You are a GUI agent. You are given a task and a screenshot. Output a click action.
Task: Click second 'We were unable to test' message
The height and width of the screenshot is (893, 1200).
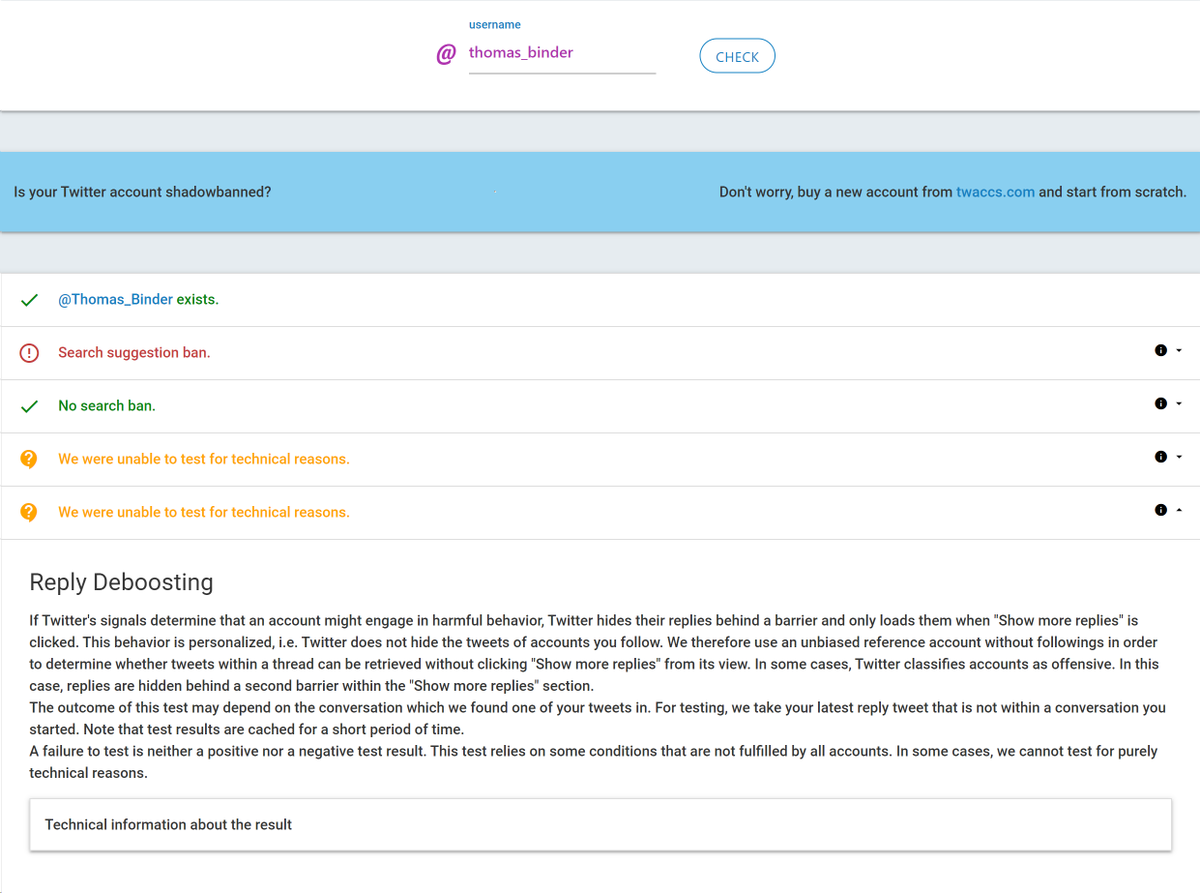point(204,511)
